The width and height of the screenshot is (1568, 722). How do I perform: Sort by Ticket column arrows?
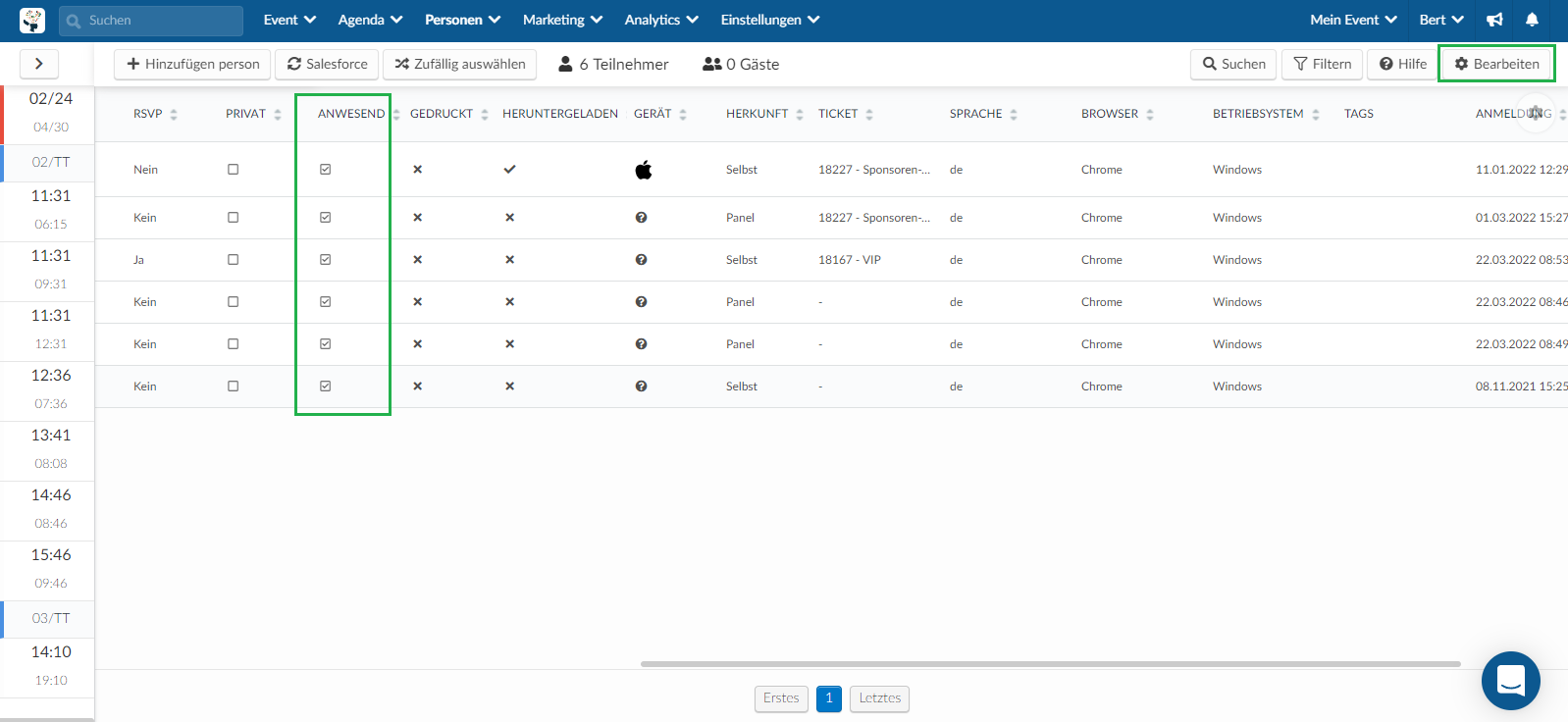[869, 115]
